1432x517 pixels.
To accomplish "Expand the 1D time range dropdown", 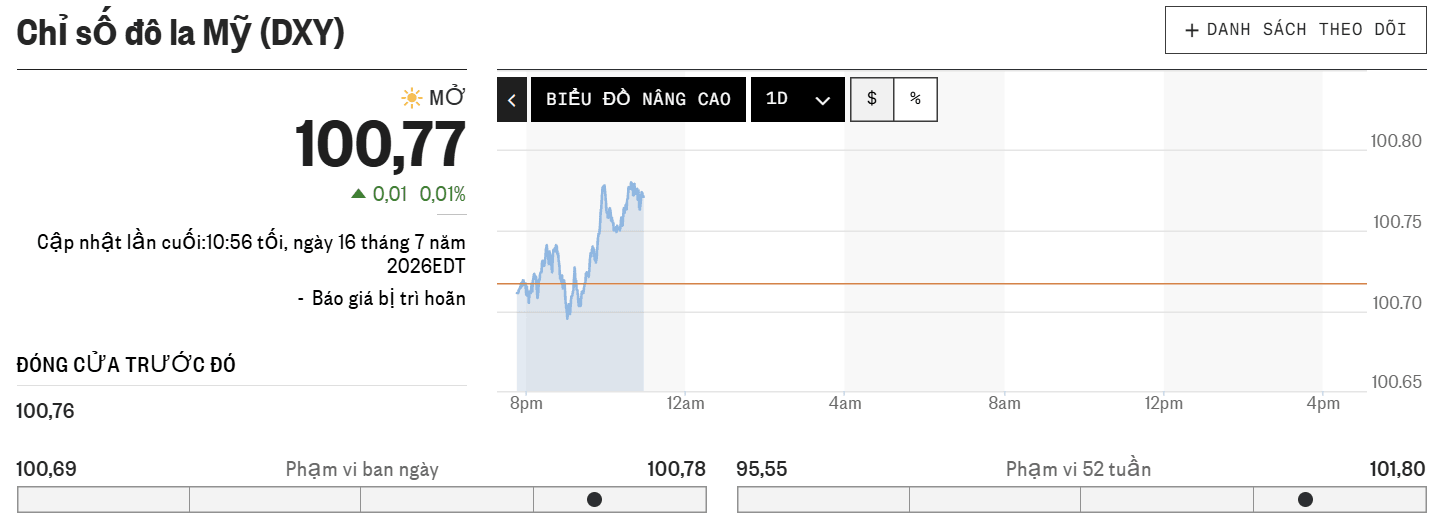I will (798, 99).
